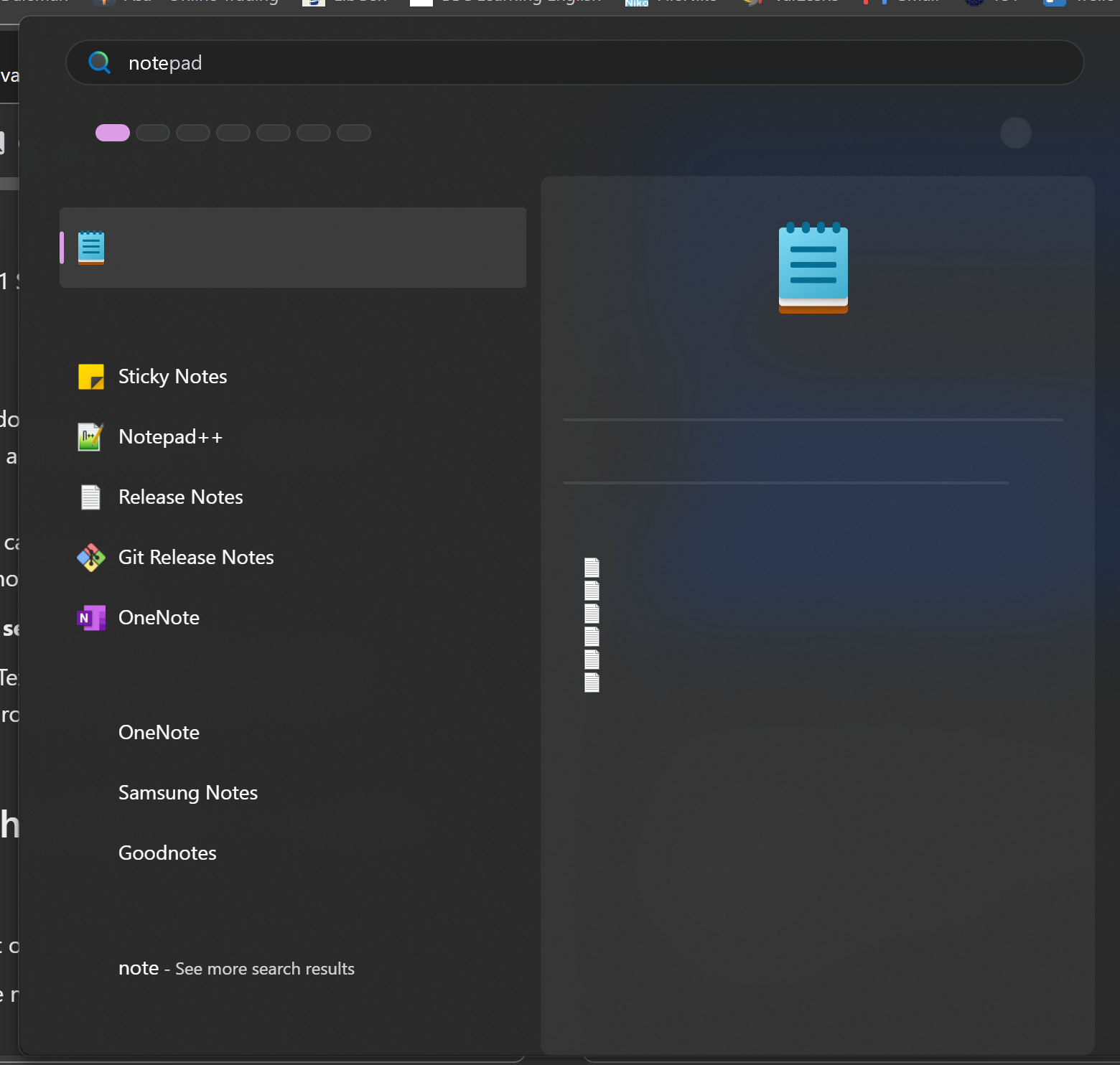Image resolution: width=1120 pixels, height=1065 pixels.
Task: Click the round button right of the filter pills
Action: pos(1015,133)
